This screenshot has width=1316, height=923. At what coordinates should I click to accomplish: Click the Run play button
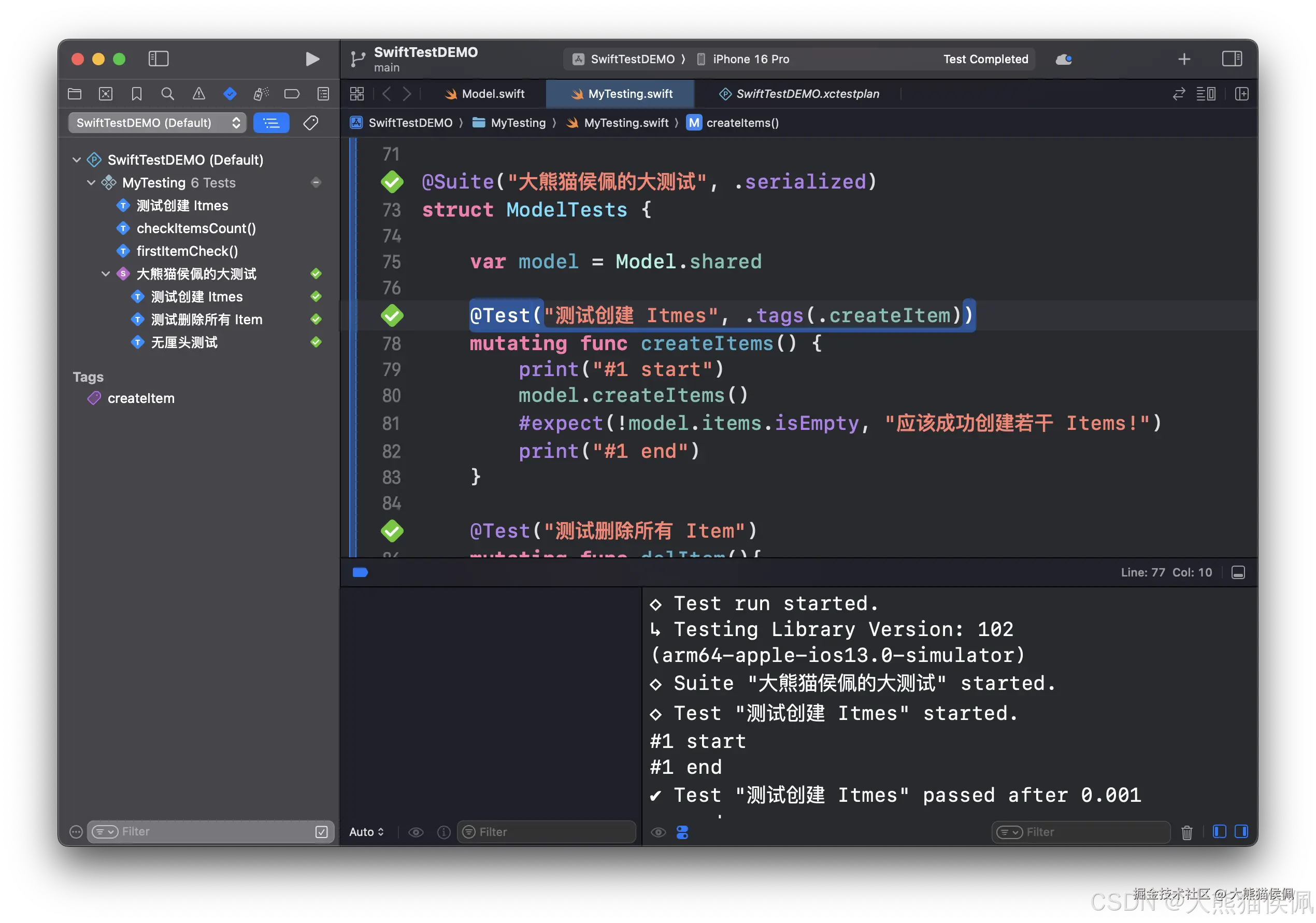[312, 59]
